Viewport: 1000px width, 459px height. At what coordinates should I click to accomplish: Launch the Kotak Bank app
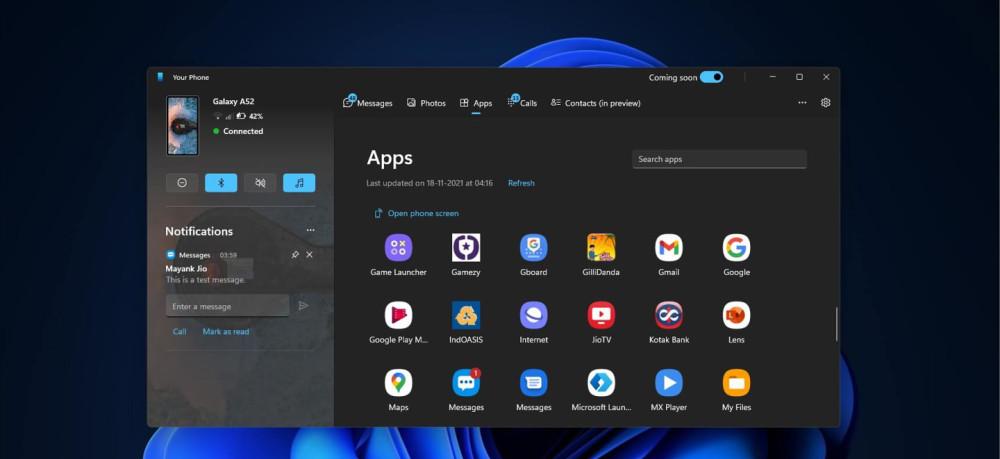pyautogui.click(x=669, y=316)
